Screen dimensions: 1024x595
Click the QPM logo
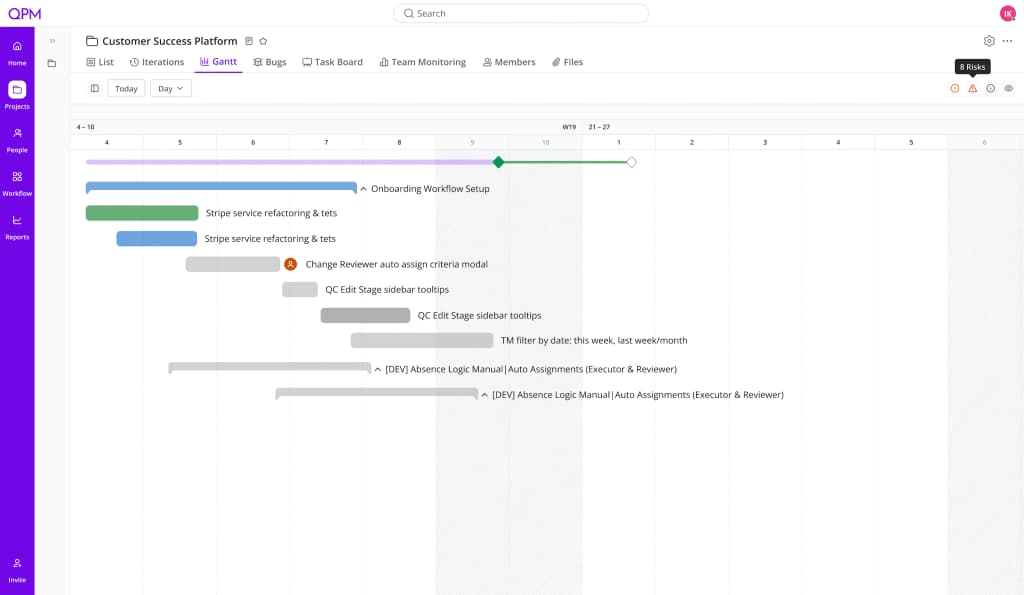pos(24,14)
